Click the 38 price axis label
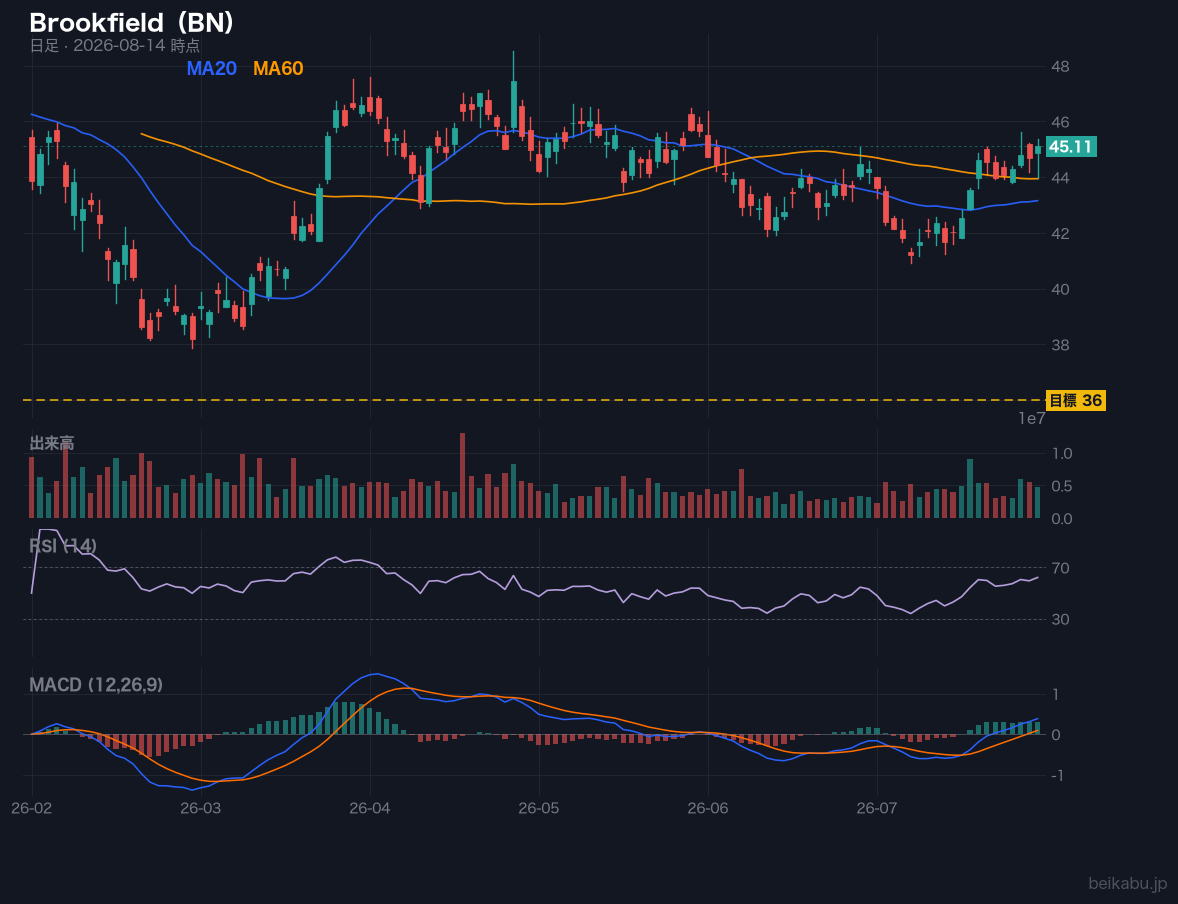 tap(1060, 345)
